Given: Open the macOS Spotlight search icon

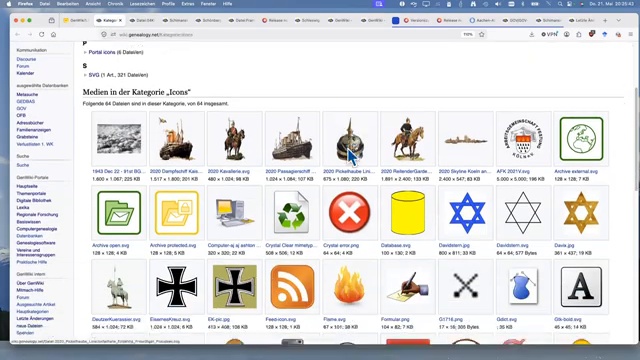Looking at the screenshot, I should click(560, 4).
